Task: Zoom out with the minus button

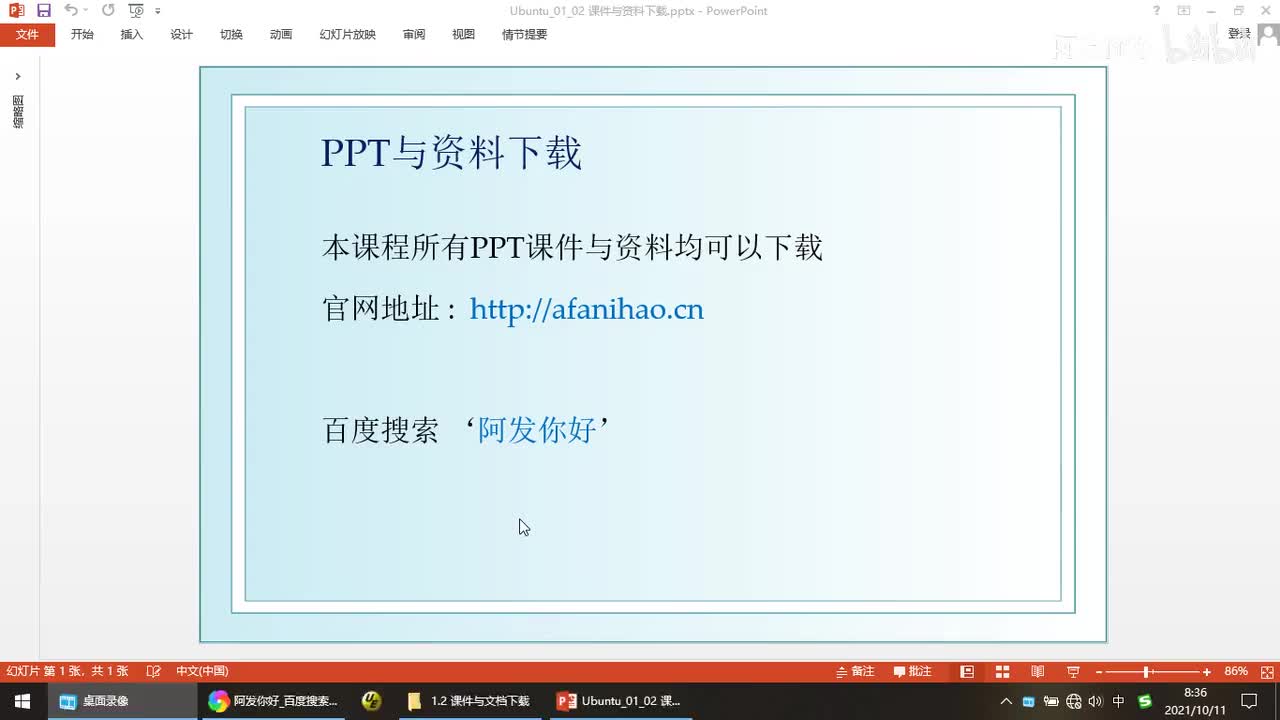Action: point(1099,671)
